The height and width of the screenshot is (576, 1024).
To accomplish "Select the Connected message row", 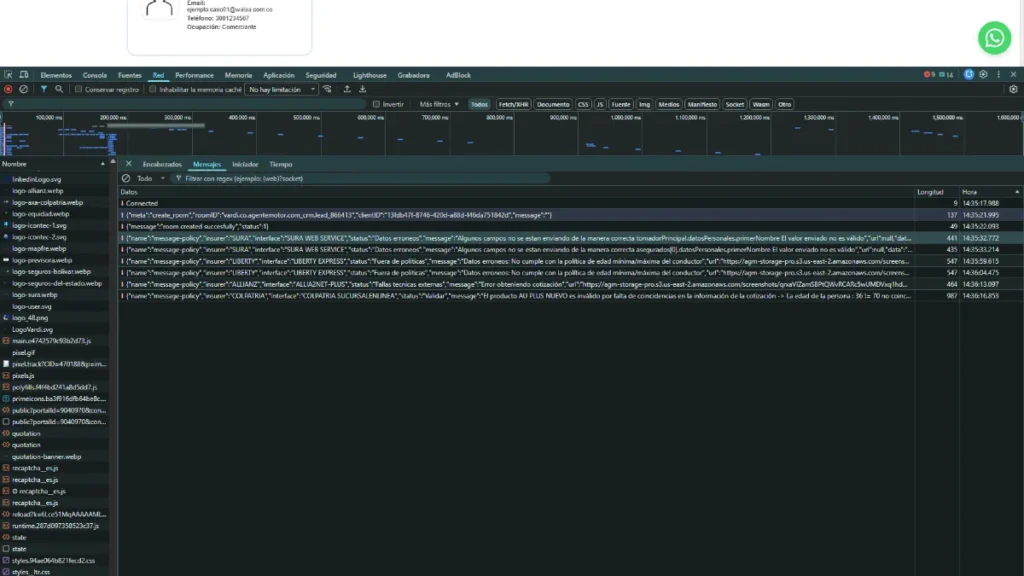I will (569, 203).
